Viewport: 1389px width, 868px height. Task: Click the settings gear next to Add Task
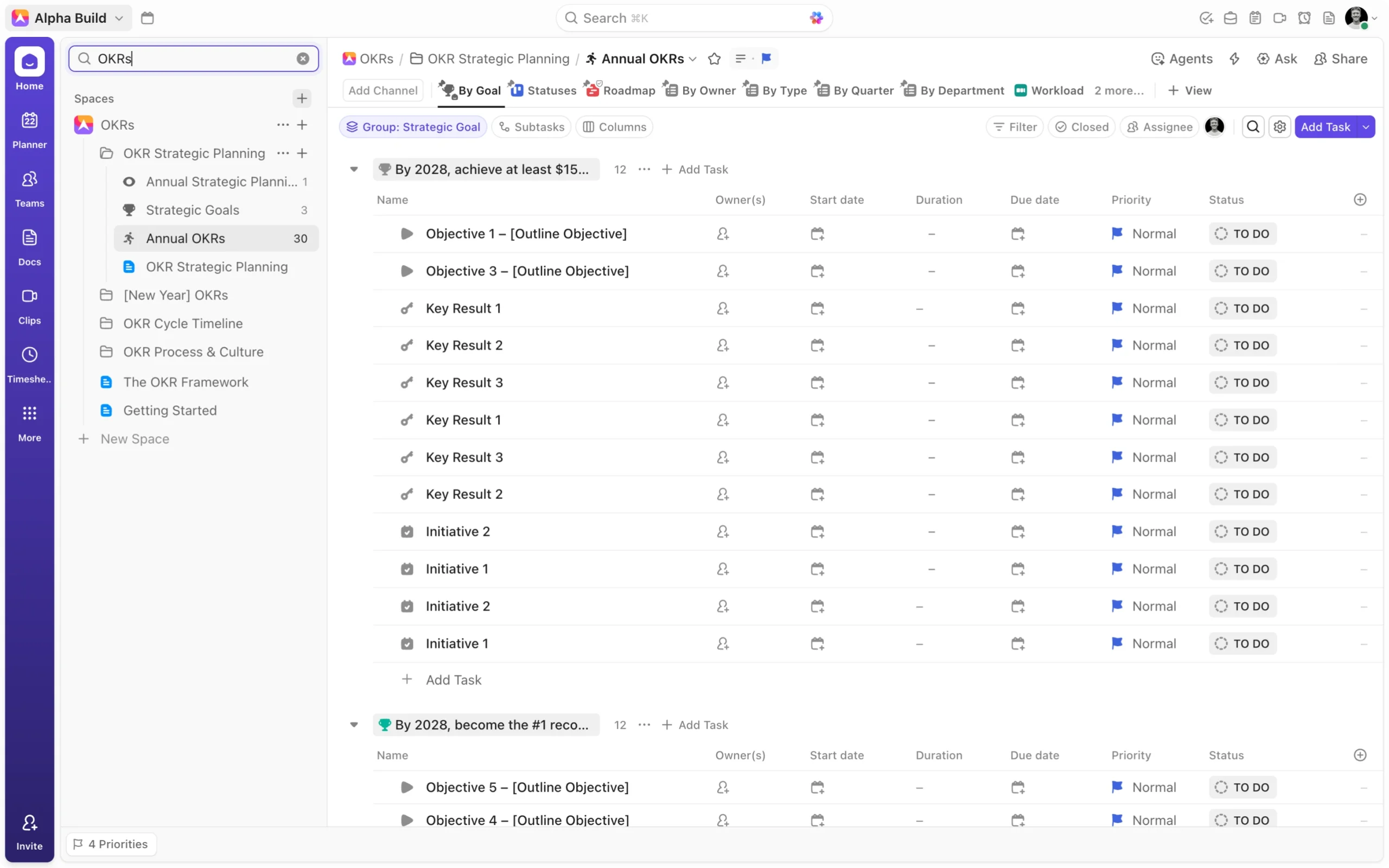coord(1279,127)
